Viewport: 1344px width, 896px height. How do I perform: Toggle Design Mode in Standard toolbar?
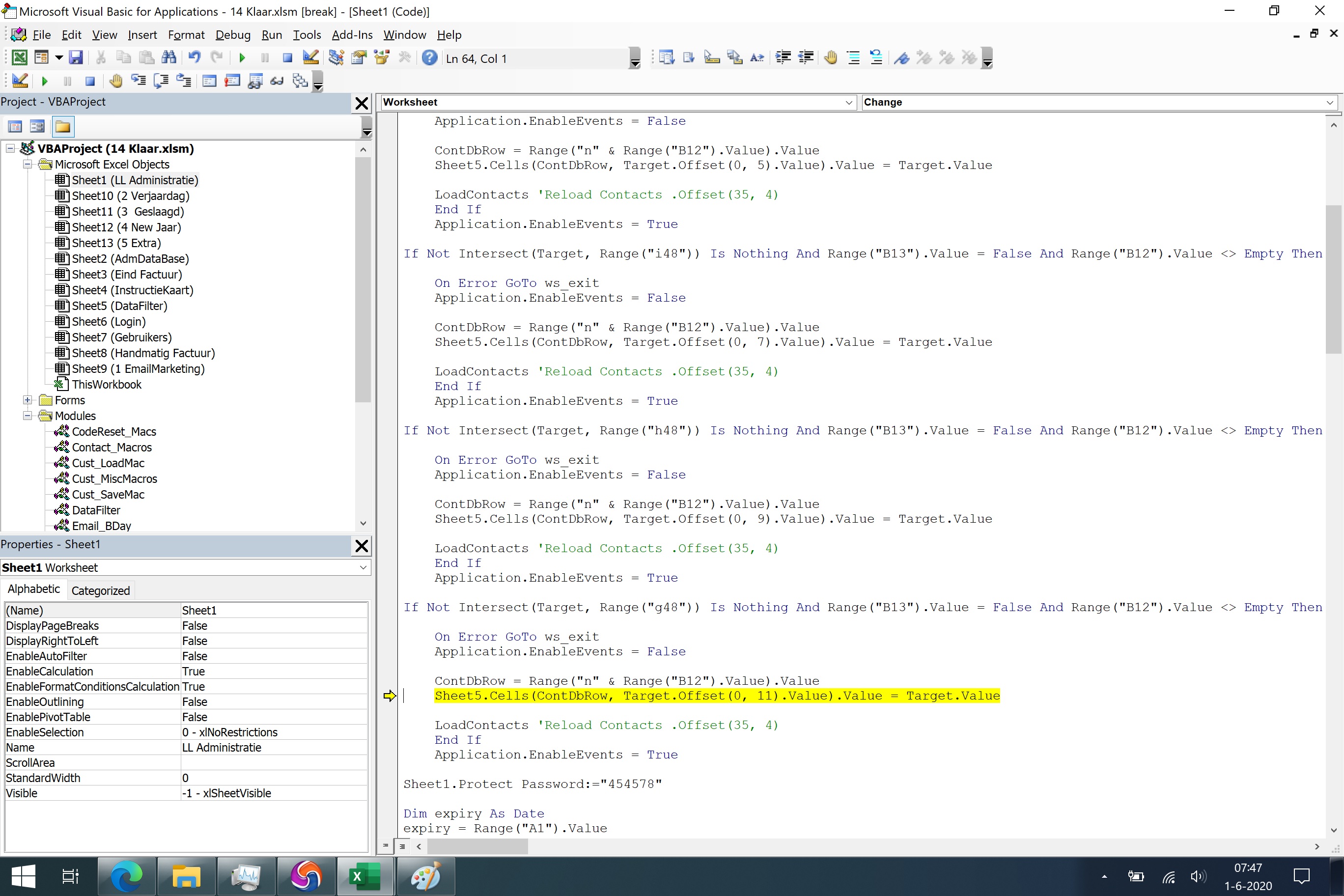click(x=310, y=57)
